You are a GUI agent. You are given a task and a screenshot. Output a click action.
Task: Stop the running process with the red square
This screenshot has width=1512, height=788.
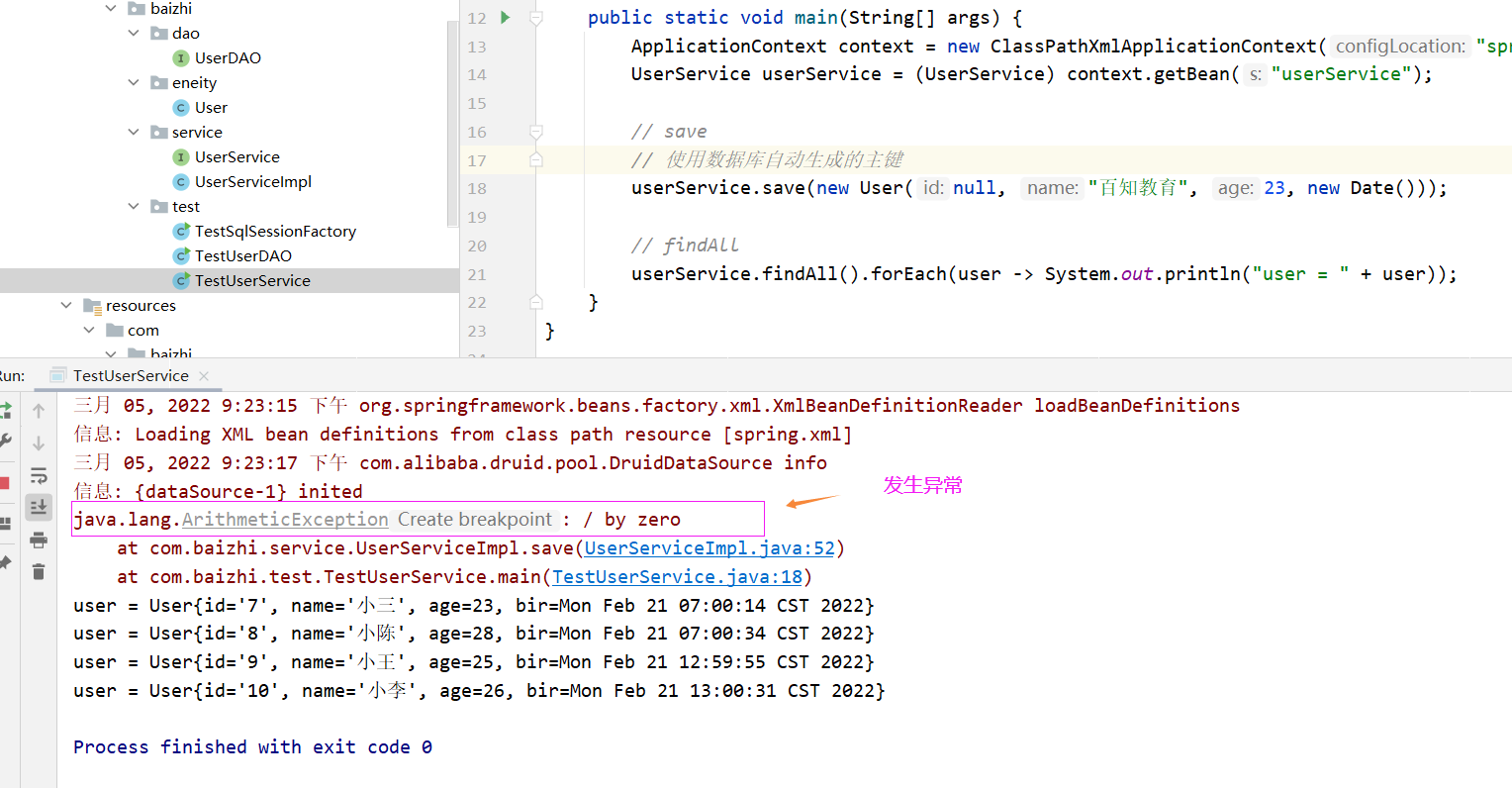click(4, 483)
